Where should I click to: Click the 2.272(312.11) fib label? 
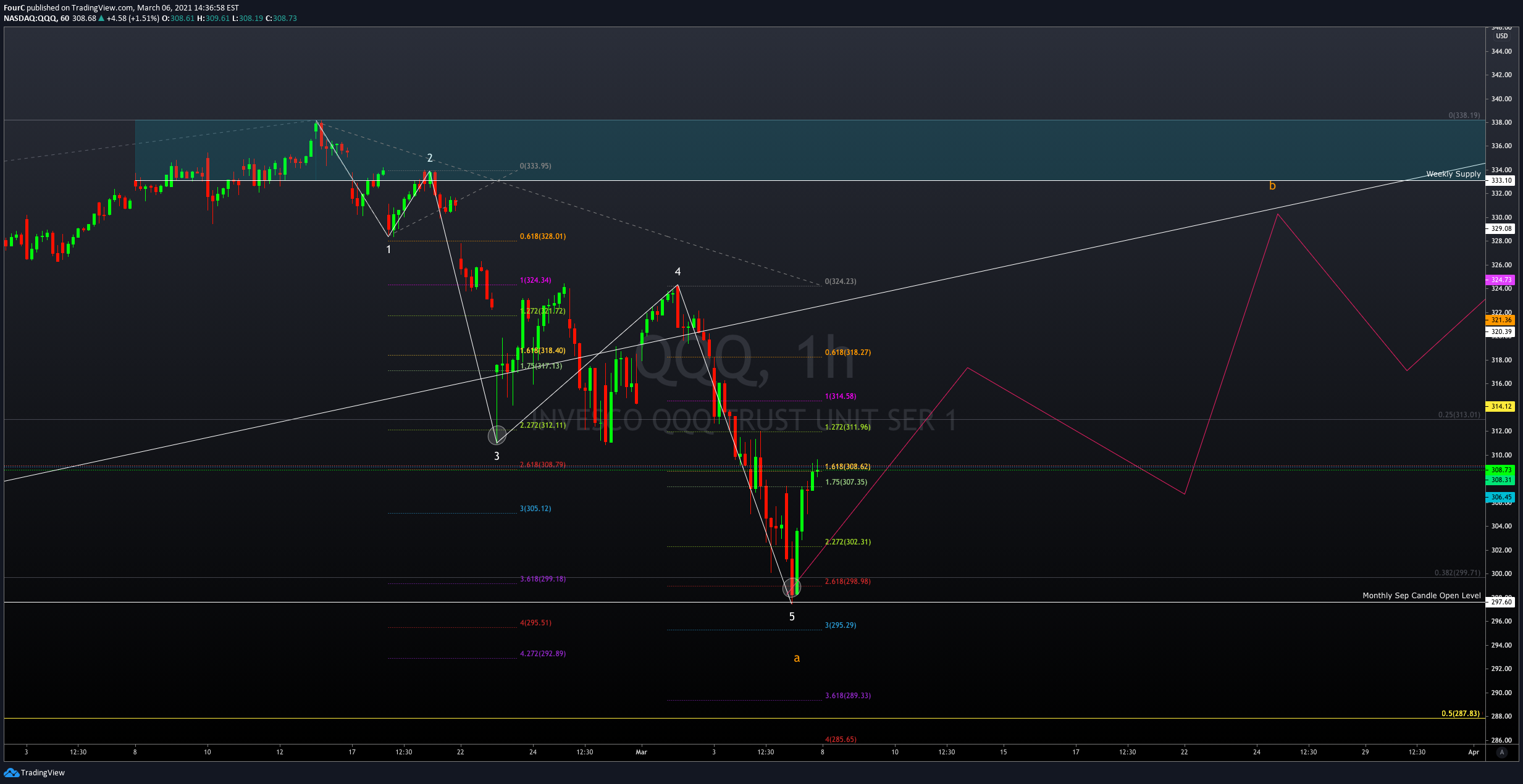(x=543, y=425)
